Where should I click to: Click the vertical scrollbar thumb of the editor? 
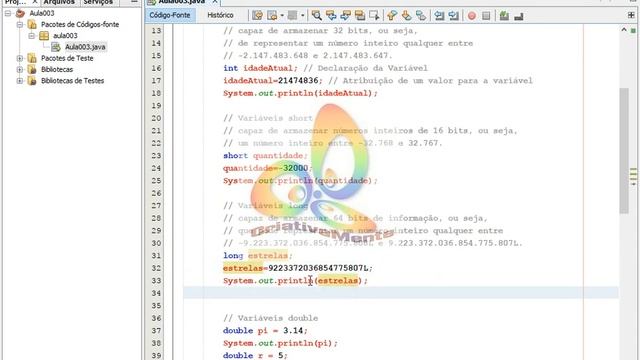pos(624,150)
